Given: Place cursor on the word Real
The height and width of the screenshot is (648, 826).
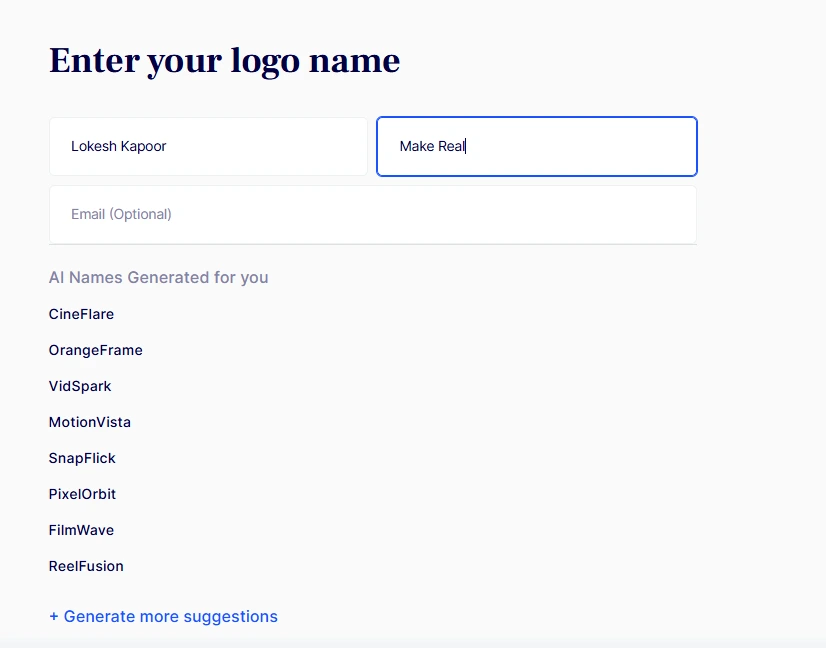Looking at the screenshot, I should [451, 146].
